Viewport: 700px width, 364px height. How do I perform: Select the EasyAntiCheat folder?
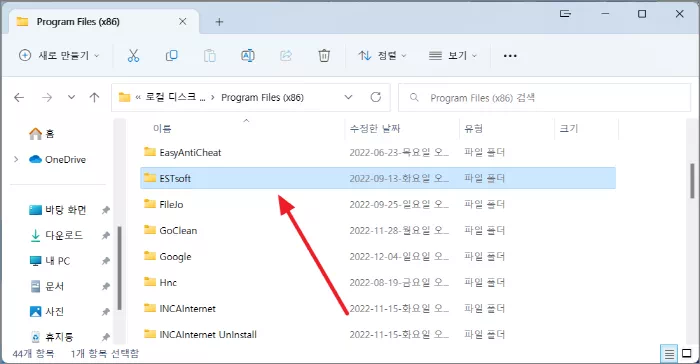click(378, 152)
